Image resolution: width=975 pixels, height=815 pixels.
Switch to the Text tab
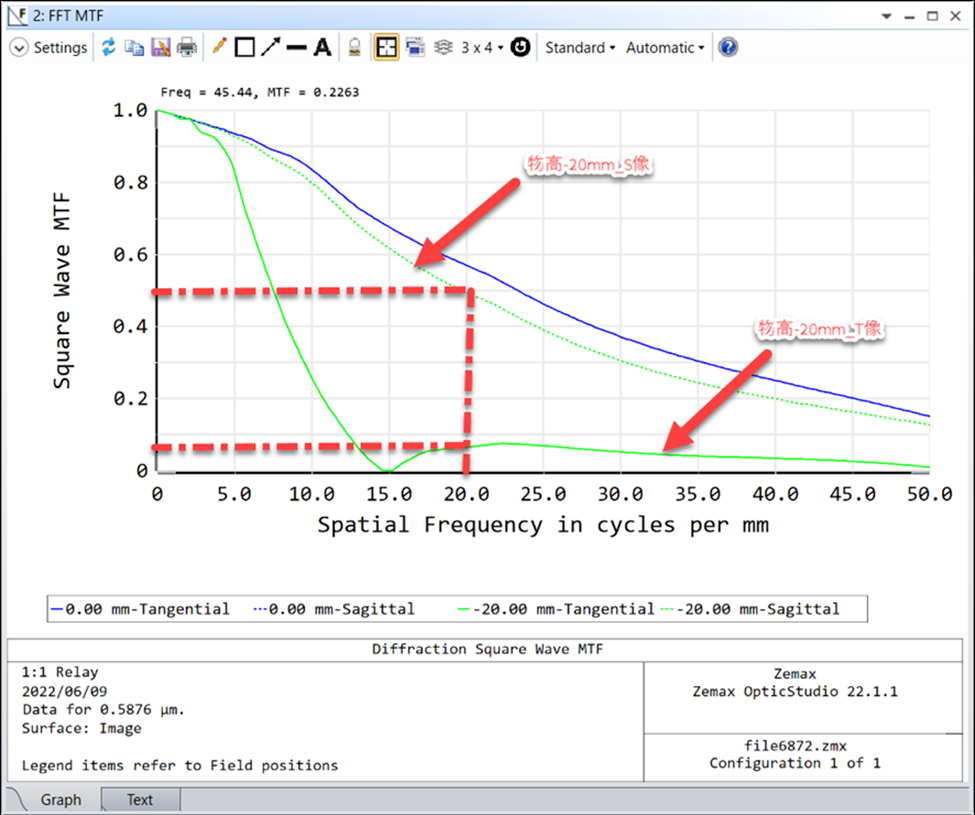point(140,799)
